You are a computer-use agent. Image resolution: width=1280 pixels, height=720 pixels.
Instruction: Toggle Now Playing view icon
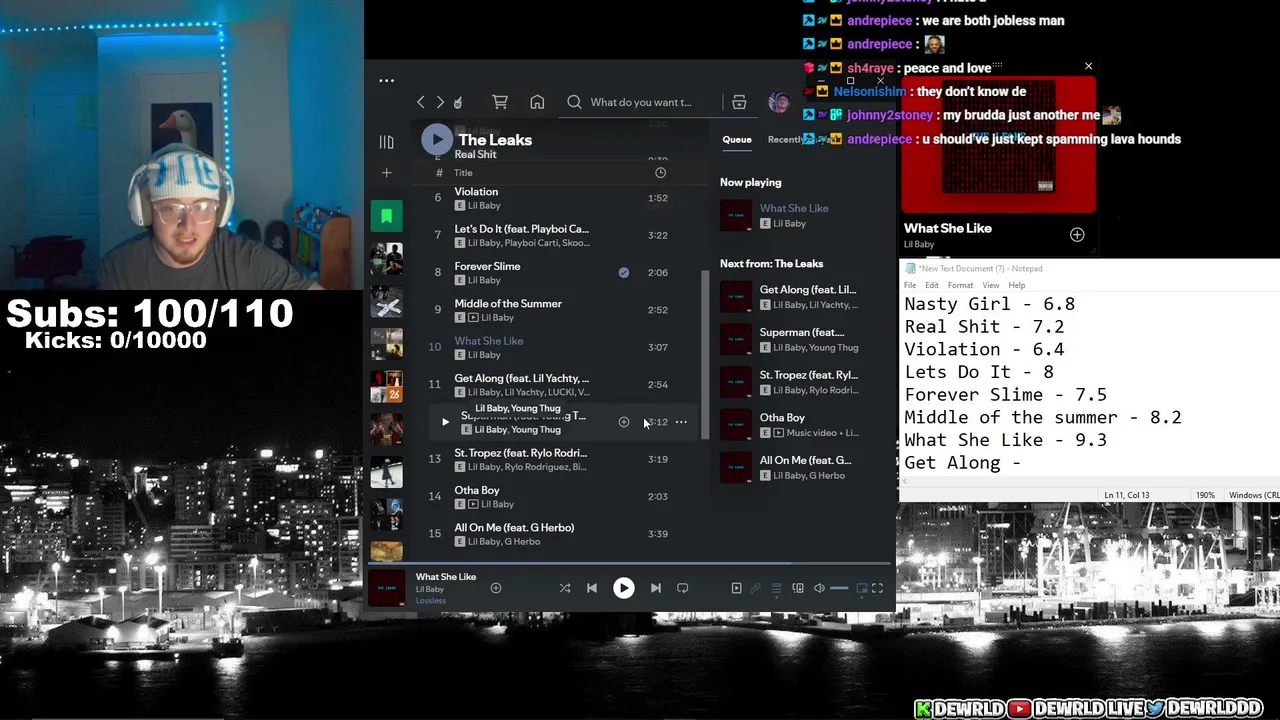[736, 588]
